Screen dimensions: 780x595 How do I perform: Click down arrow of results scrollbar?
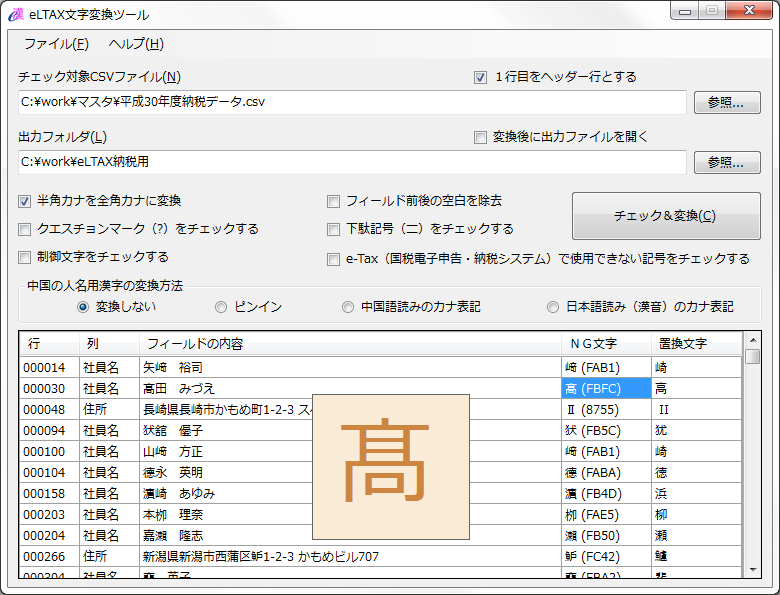[x=753, y=570]
